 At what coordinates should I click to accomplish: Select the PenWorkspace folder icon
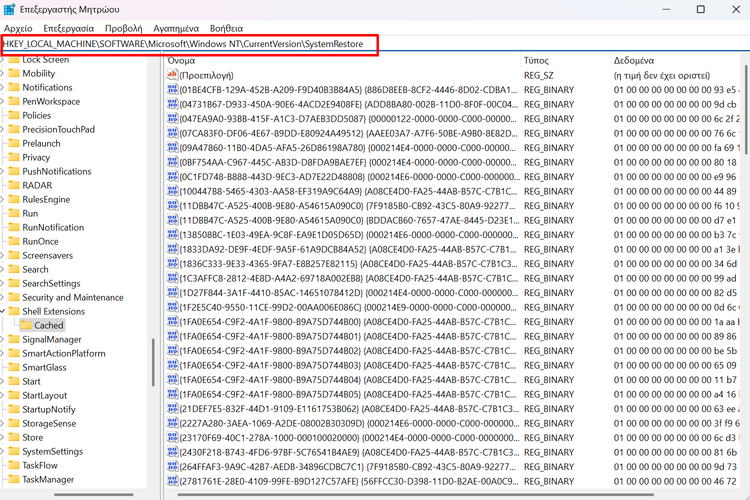click(x=14, y=101)
